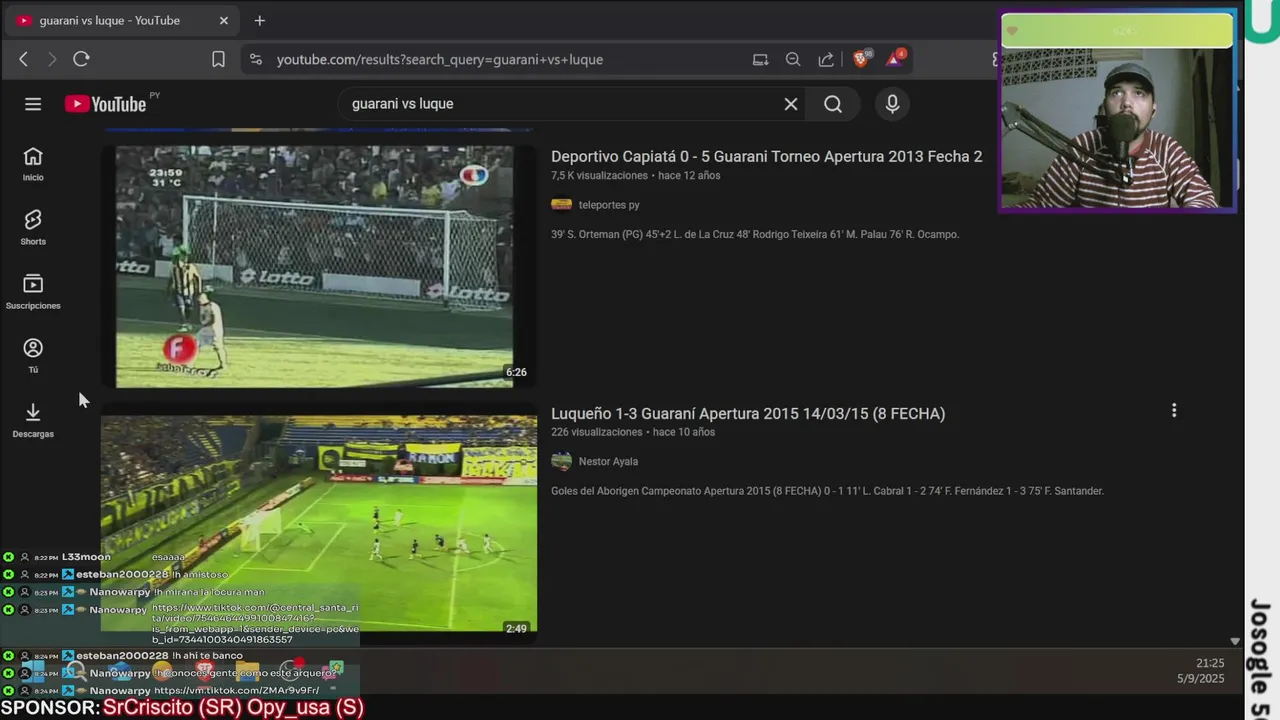This screenshot has height=720, width=1280.
Task: Open the Deportivo Capiatá 0 - 5 Guarani title link
Action: (766, 156)
